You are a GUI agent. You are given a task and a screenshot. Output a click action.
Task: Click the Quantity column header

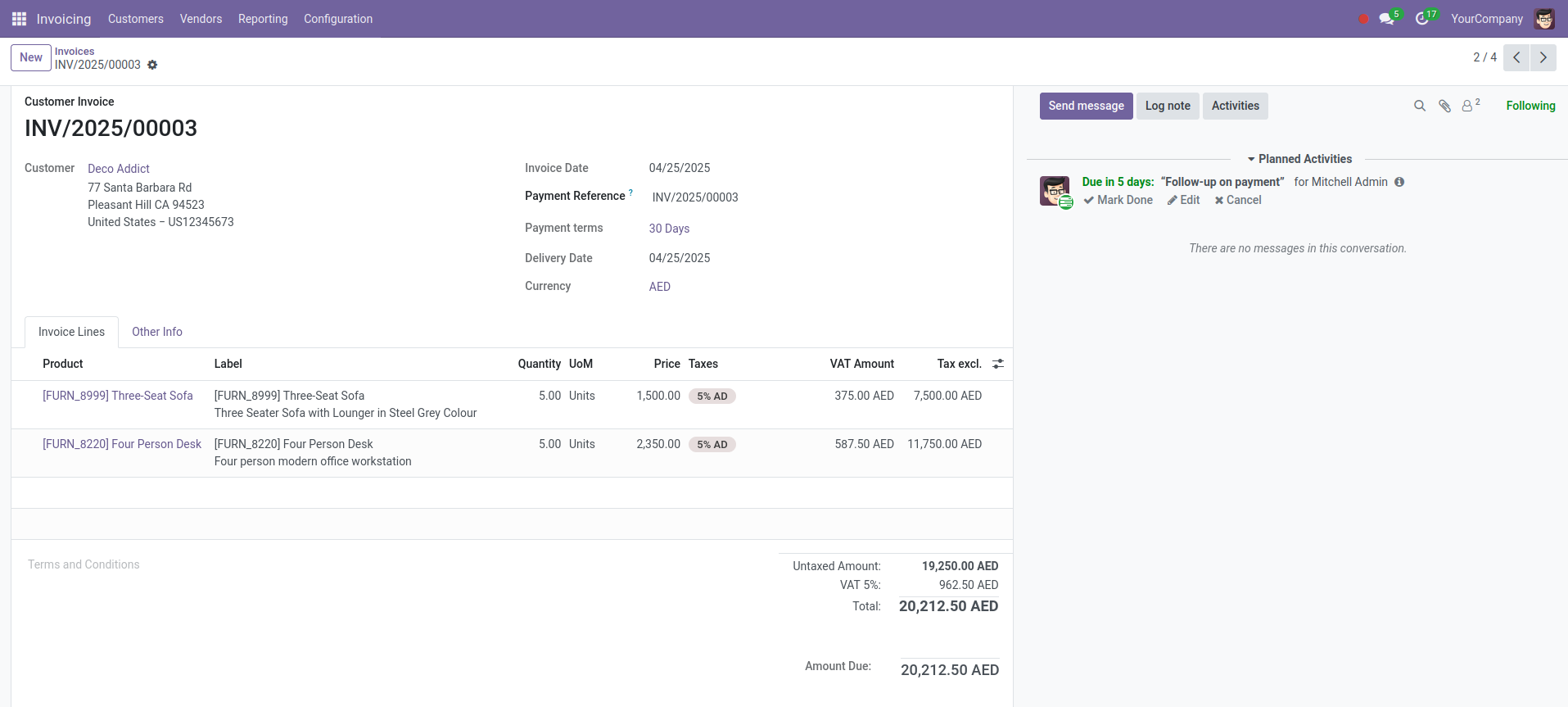pos(540,364)
